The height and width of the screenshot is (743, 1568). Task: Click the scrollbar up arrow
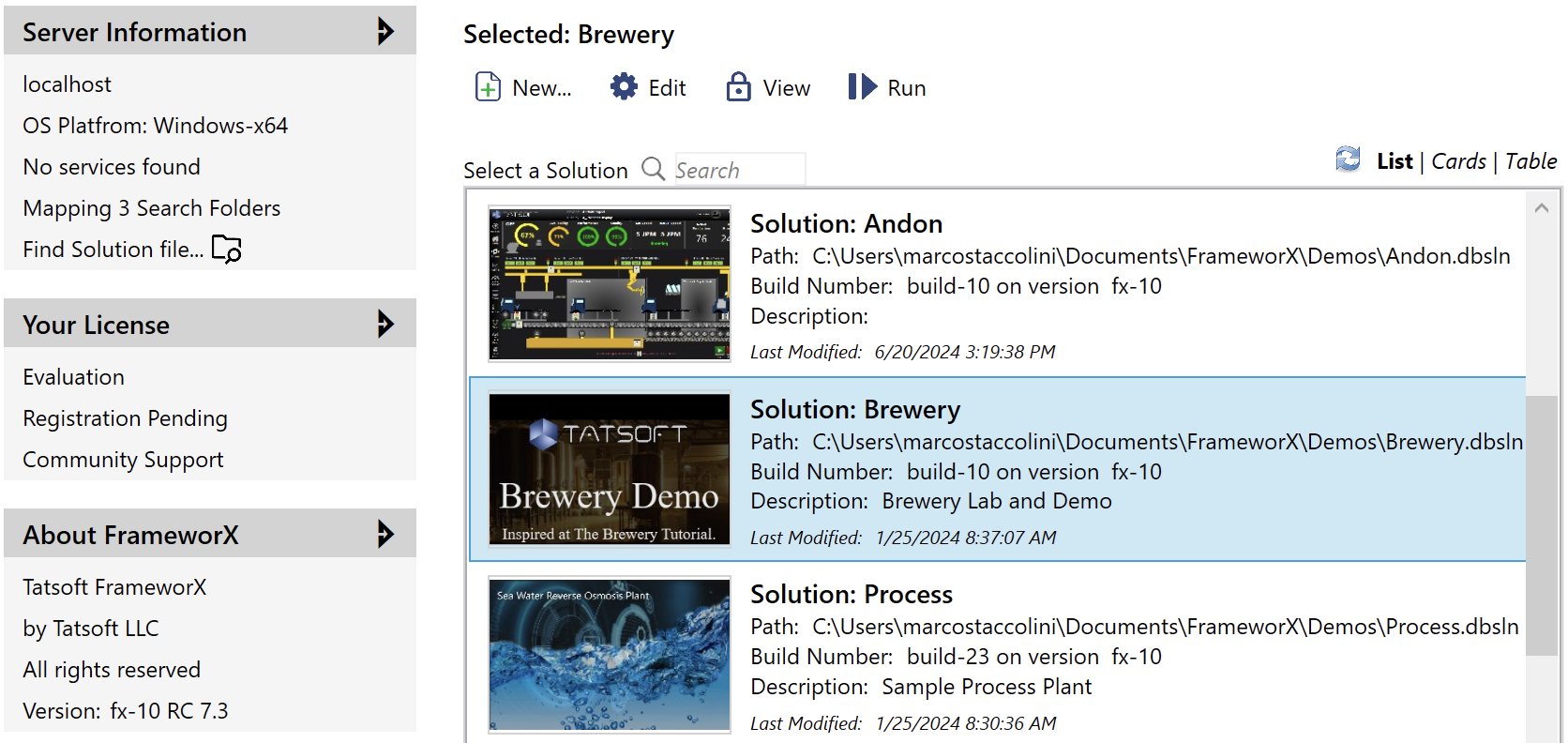[x=1542, y=208]
